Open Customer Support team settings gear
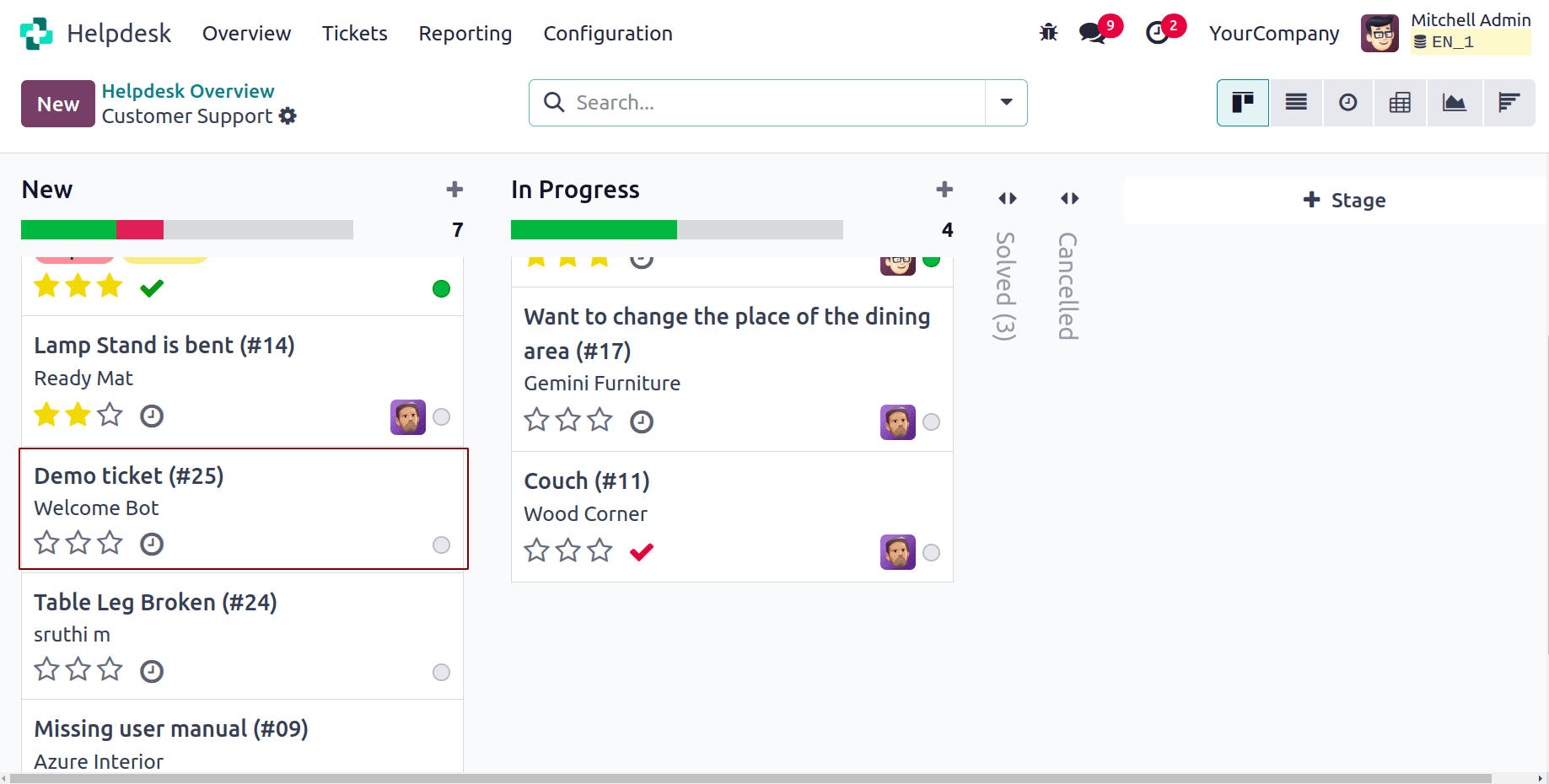The height and width of the screenshot is (784, 1549). tap(288, 116)
